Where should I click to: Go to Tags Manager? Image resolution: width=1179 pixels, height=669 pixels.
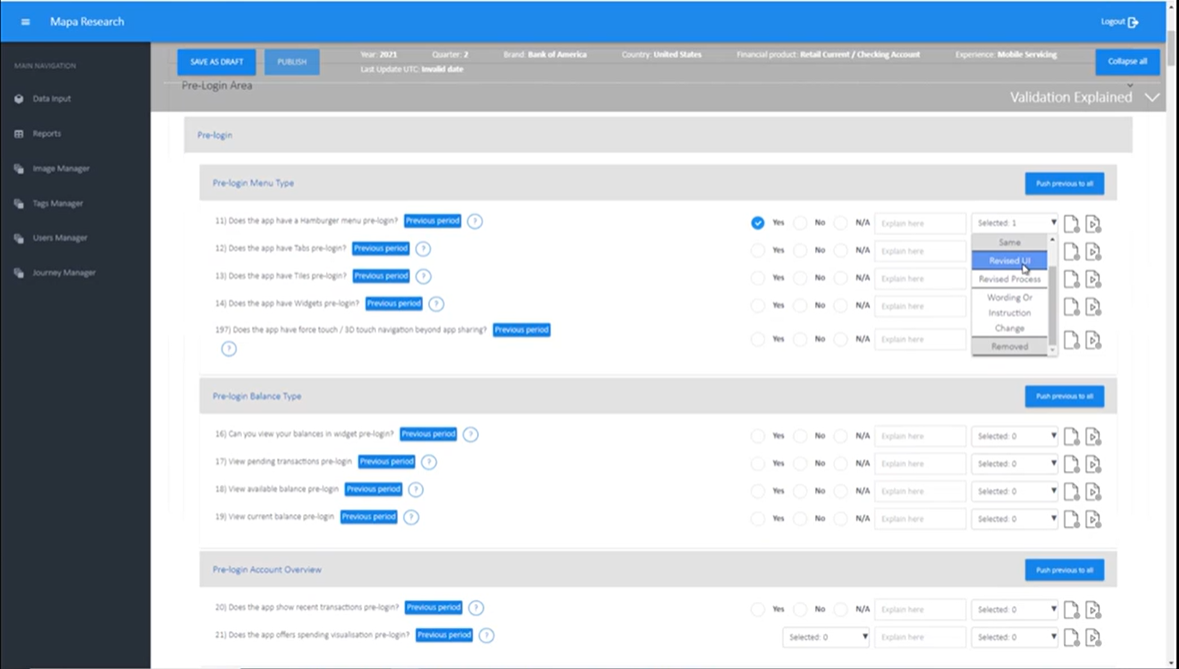pos(57,203)
